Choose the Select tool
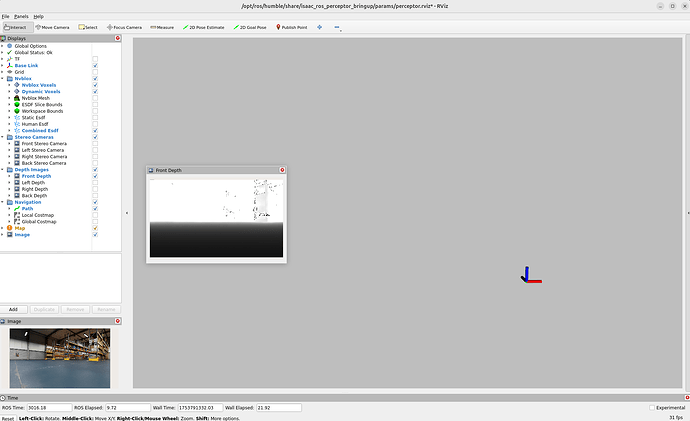 (x=88, y=27)
